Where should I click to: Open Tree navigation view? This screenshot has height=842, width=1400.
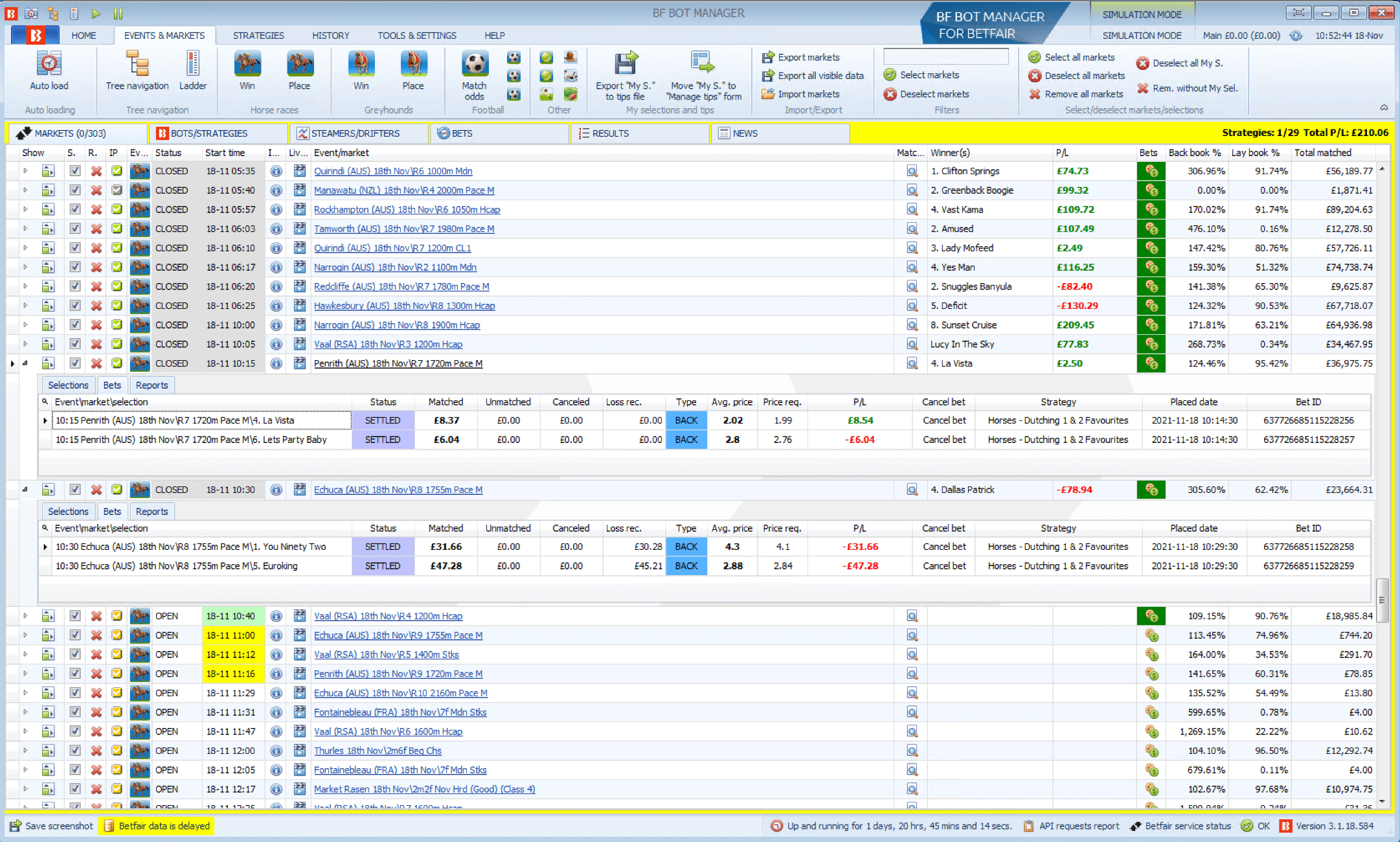tap(137, 70)
